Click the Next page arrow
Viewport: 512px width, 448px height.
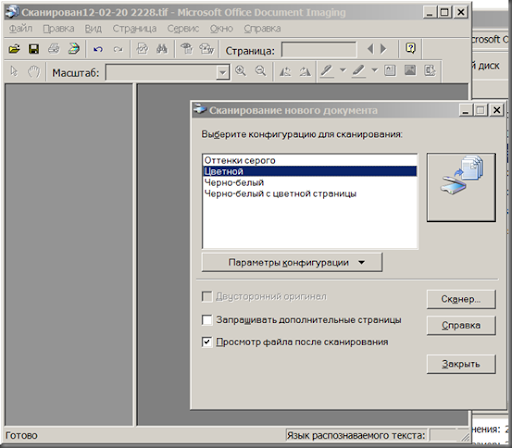coord(384,49)
